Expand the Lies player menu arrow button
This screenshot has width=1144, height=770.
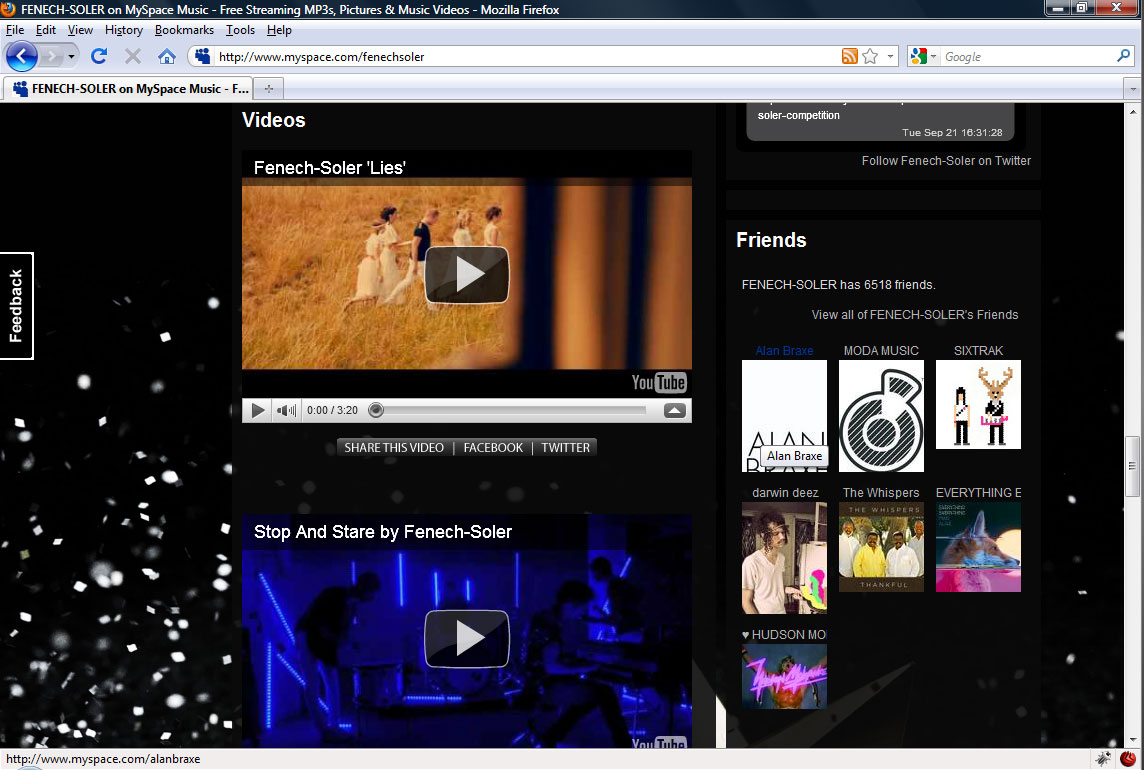click(675, 410)
